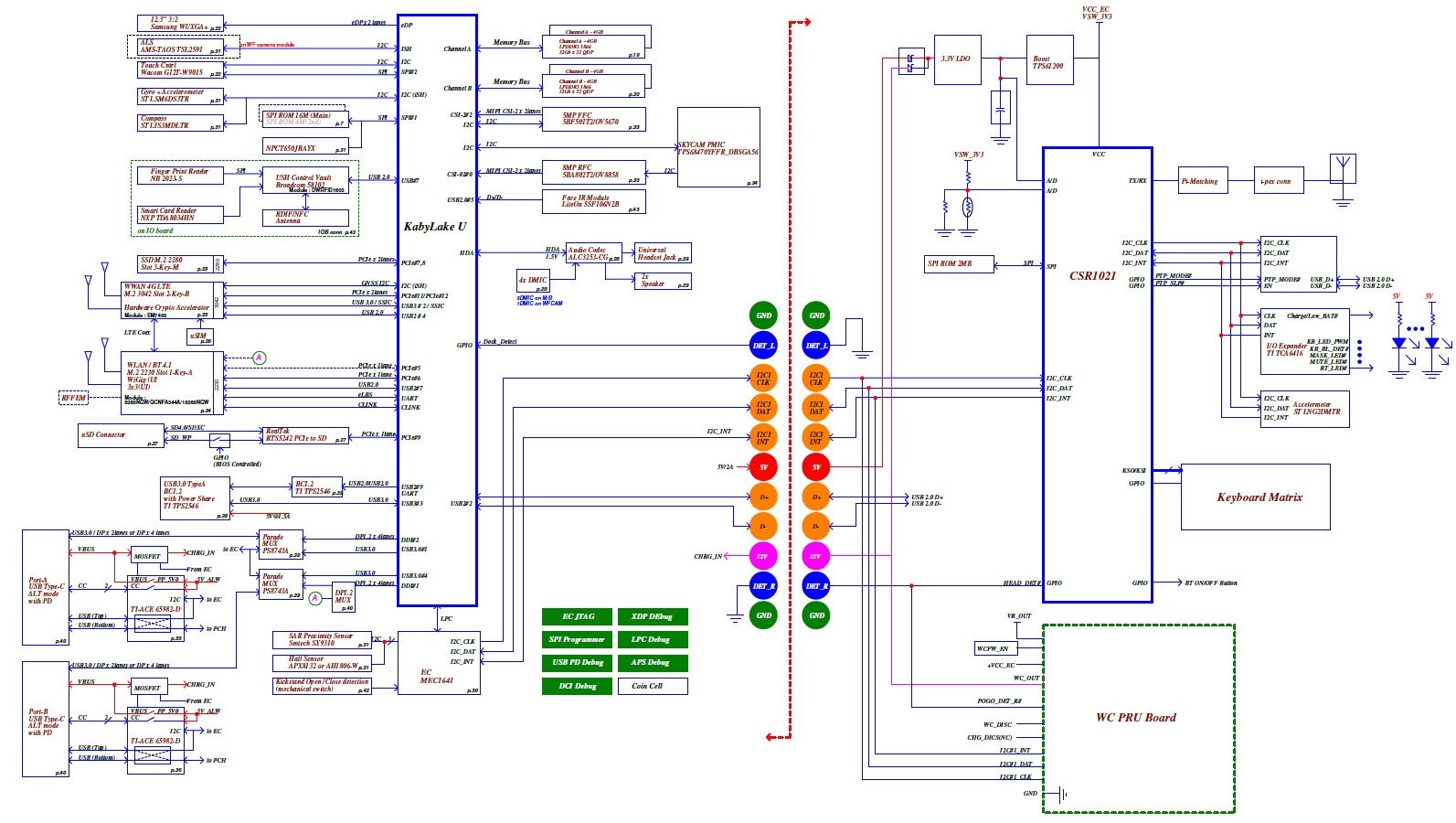Click the battery symbol next to GND label
The image size is (1456, 823).
click(1061, 794)
